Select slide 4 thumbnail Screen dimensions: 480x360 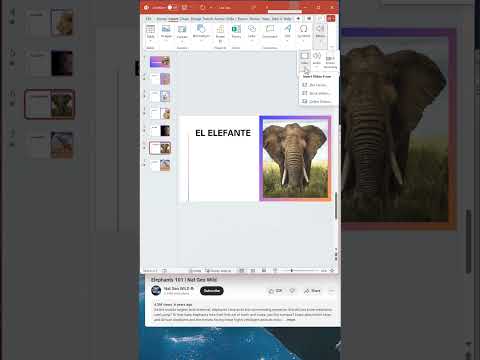tap(160, 114)
